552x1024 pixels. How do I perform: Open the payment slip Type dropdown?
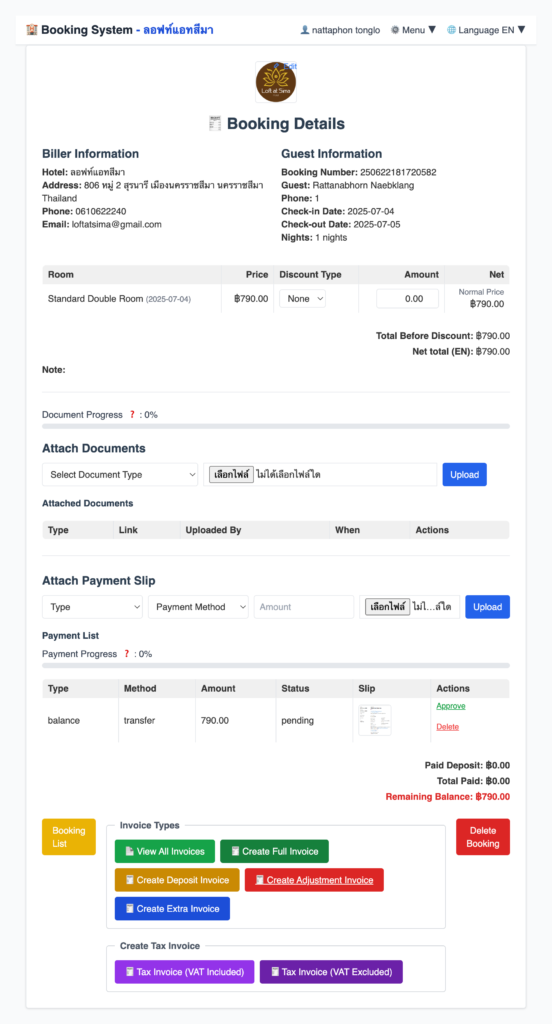[x=93, y=607]
